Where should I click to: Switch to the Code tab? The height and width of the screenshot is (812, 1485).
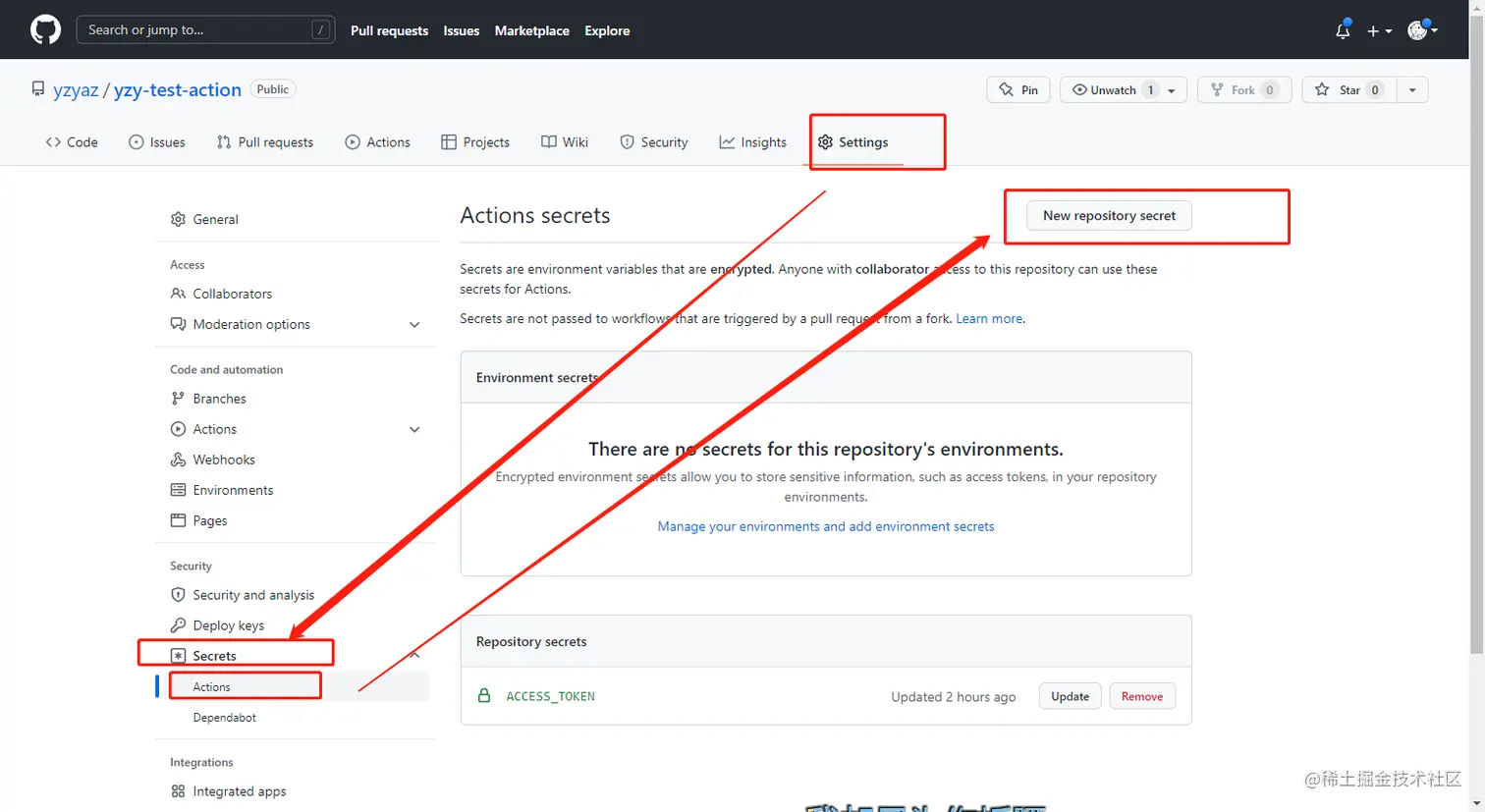click(x=72, y=142)
